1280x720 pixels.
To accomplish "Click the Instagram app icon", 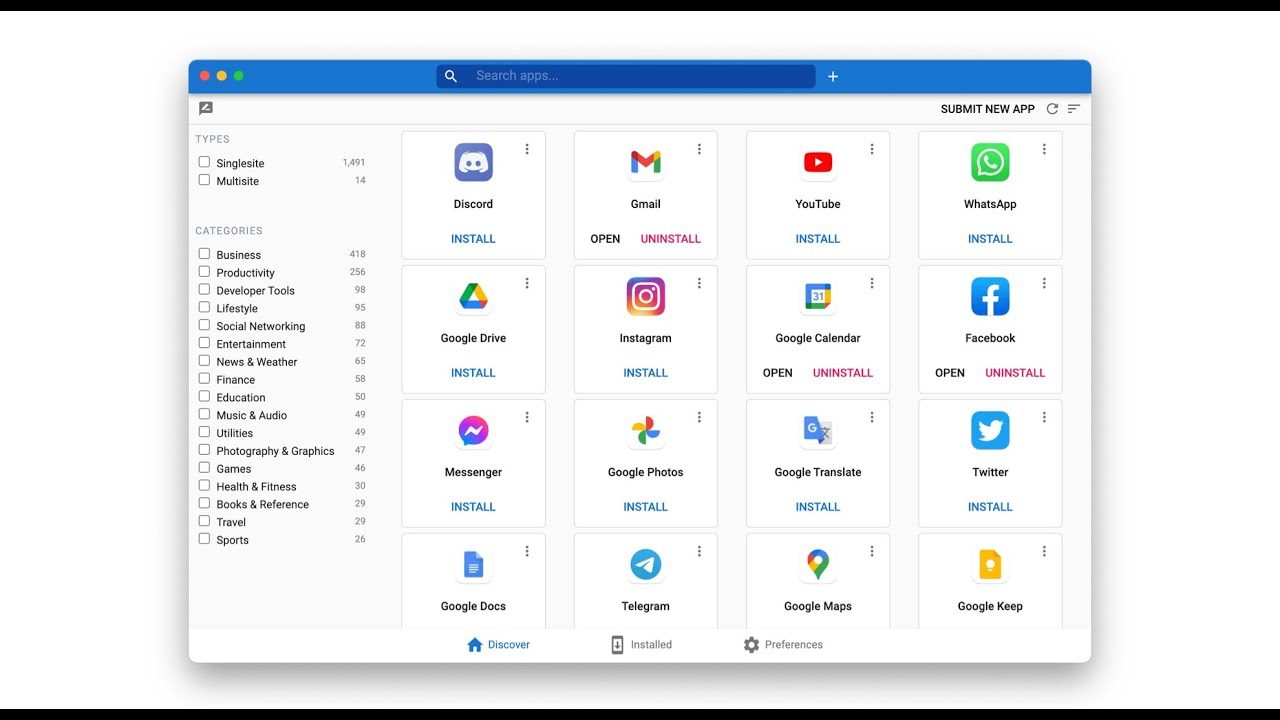I will [x=646, y=296].
